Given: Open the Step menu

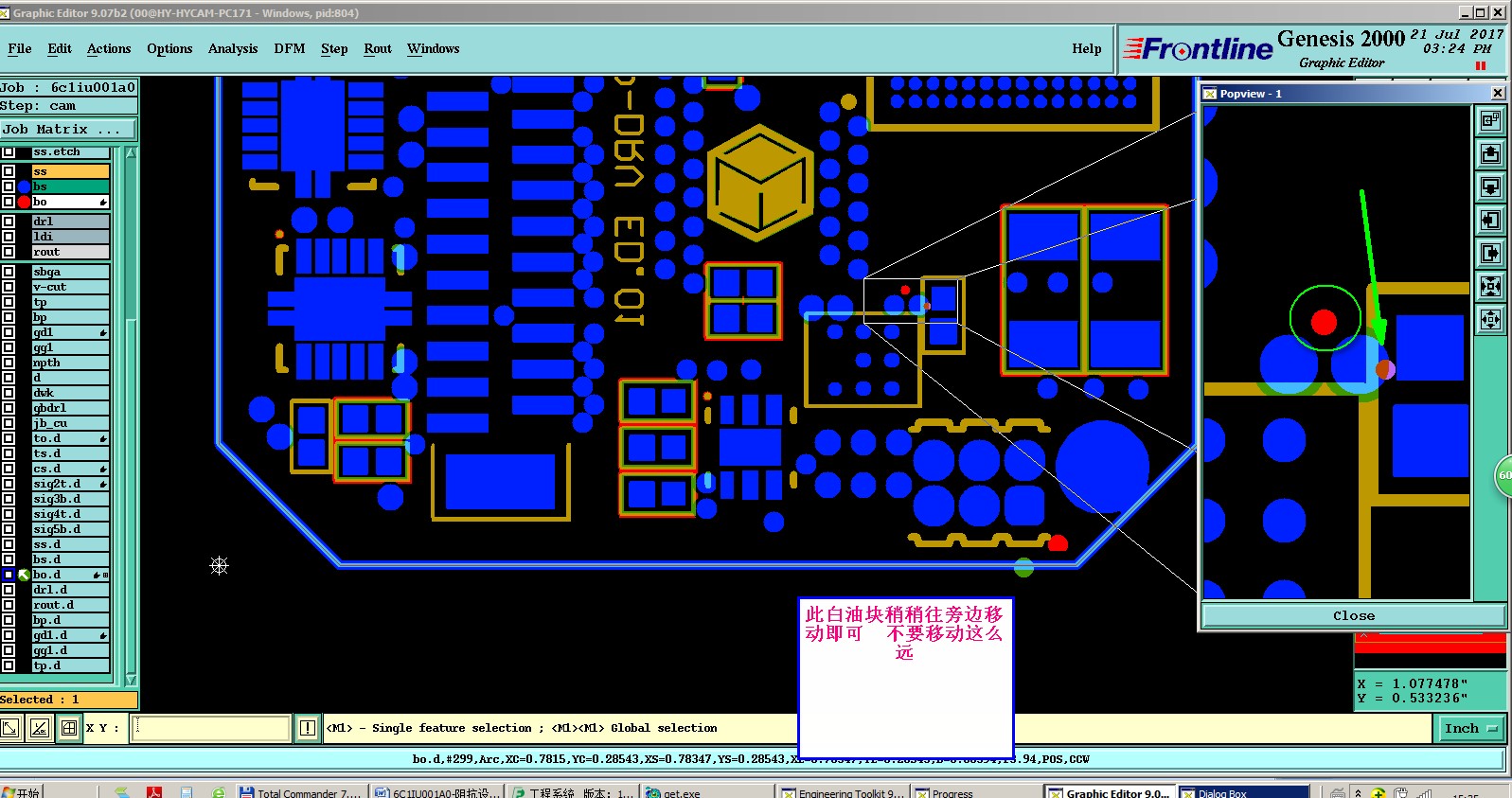Looking at the screenshot, I should [x=334, y=49].
